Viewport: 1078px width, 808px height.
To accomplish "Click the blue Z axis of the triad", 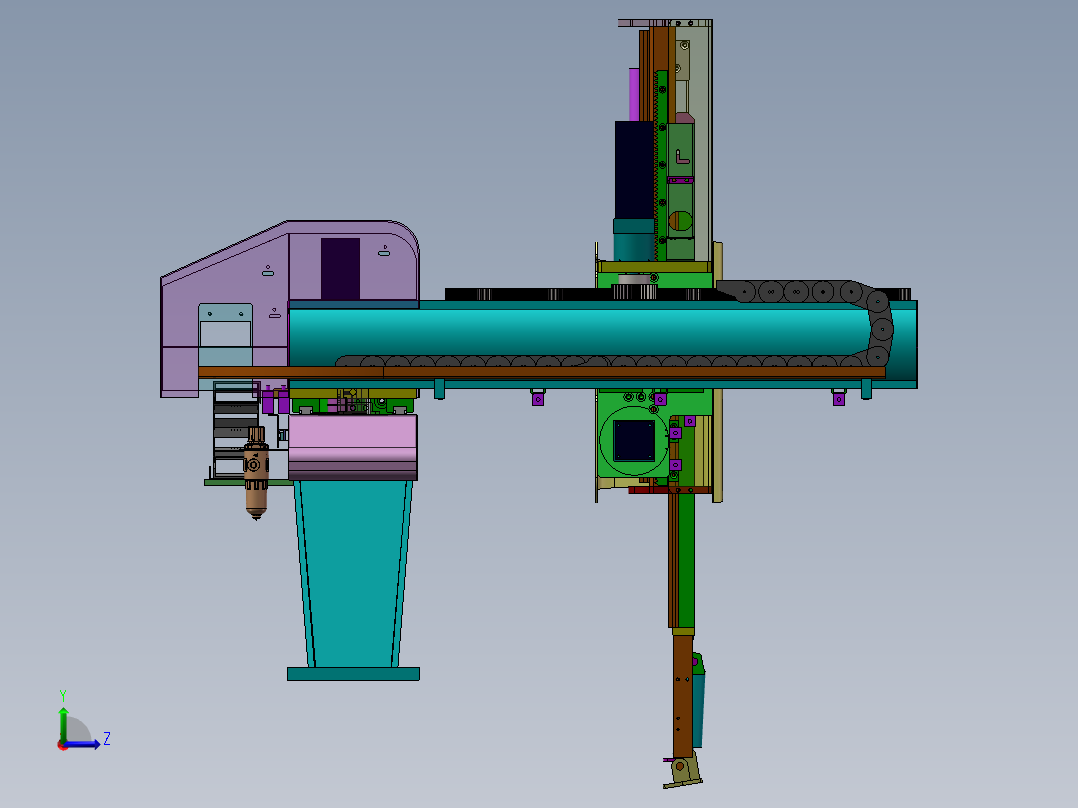I will (84, 744).
